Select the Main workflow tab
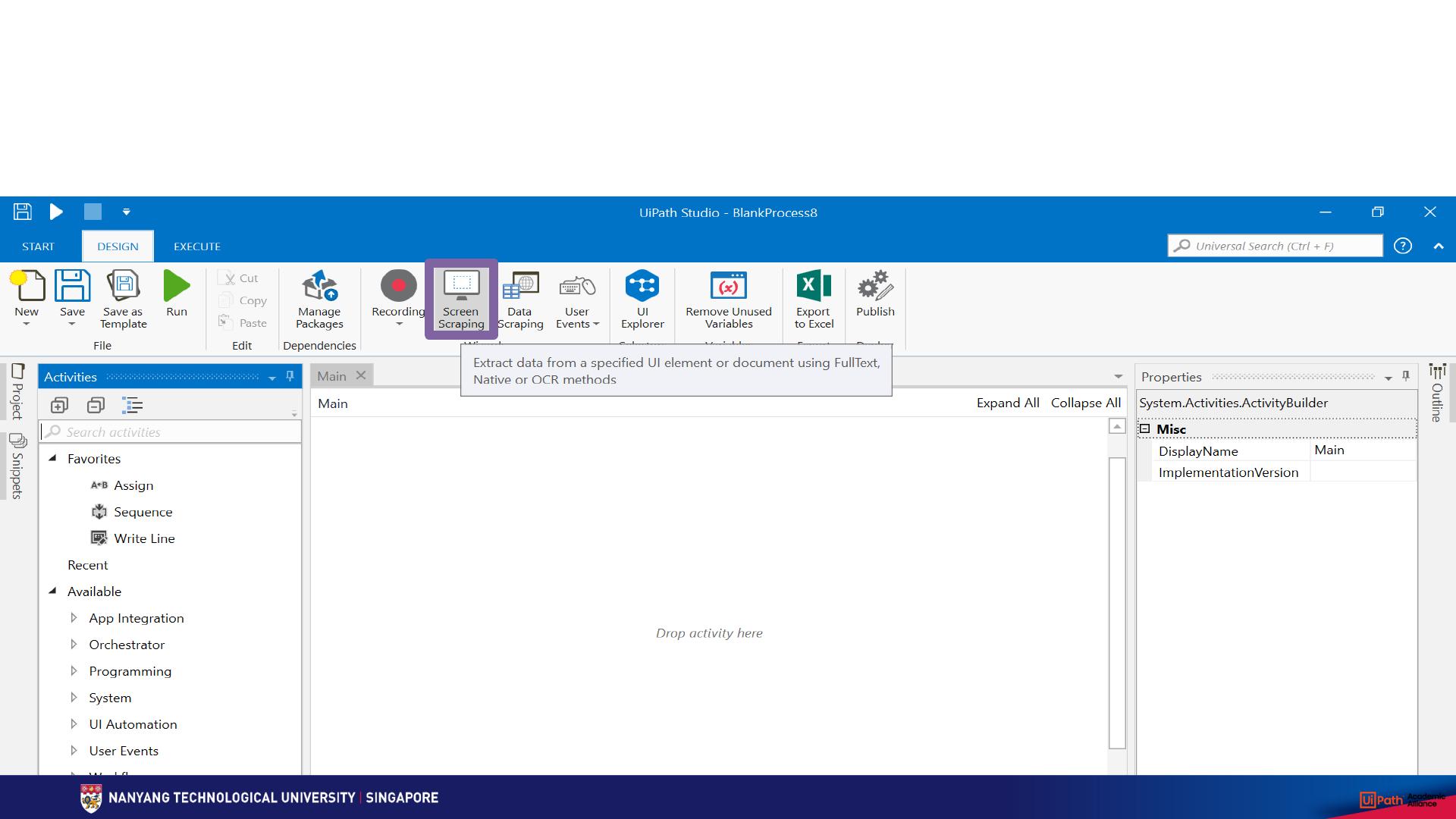 coord(331,376)
